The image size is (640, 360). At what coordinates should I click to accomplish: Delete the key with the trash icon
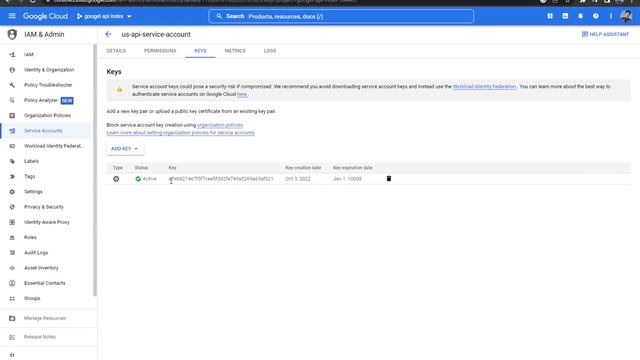click(x=389, y=178)
